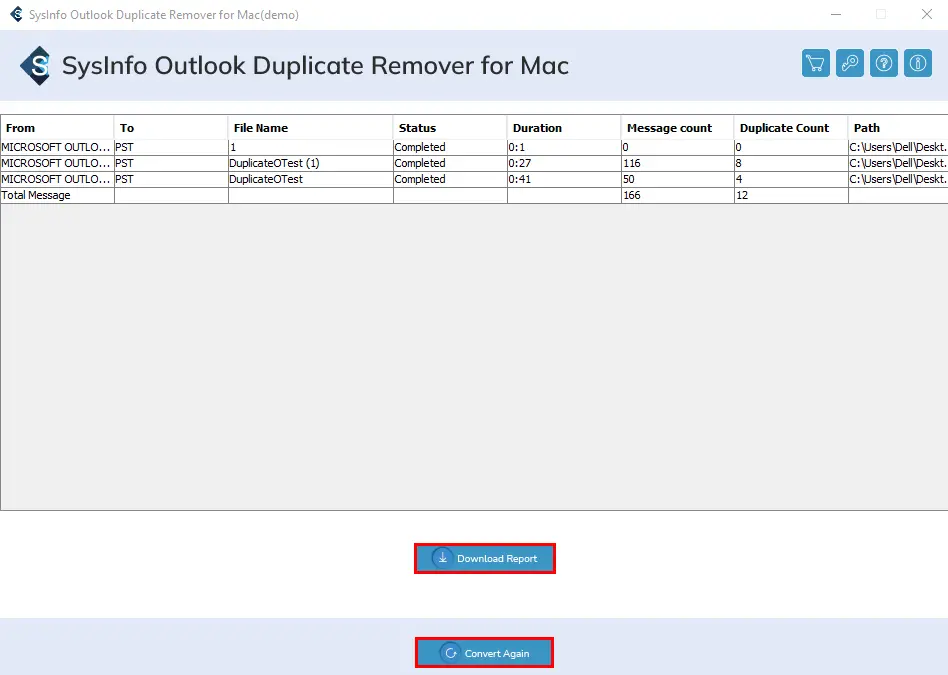
Task: Open the shopping cart purchase icon
Action: [x=816, y=63]
